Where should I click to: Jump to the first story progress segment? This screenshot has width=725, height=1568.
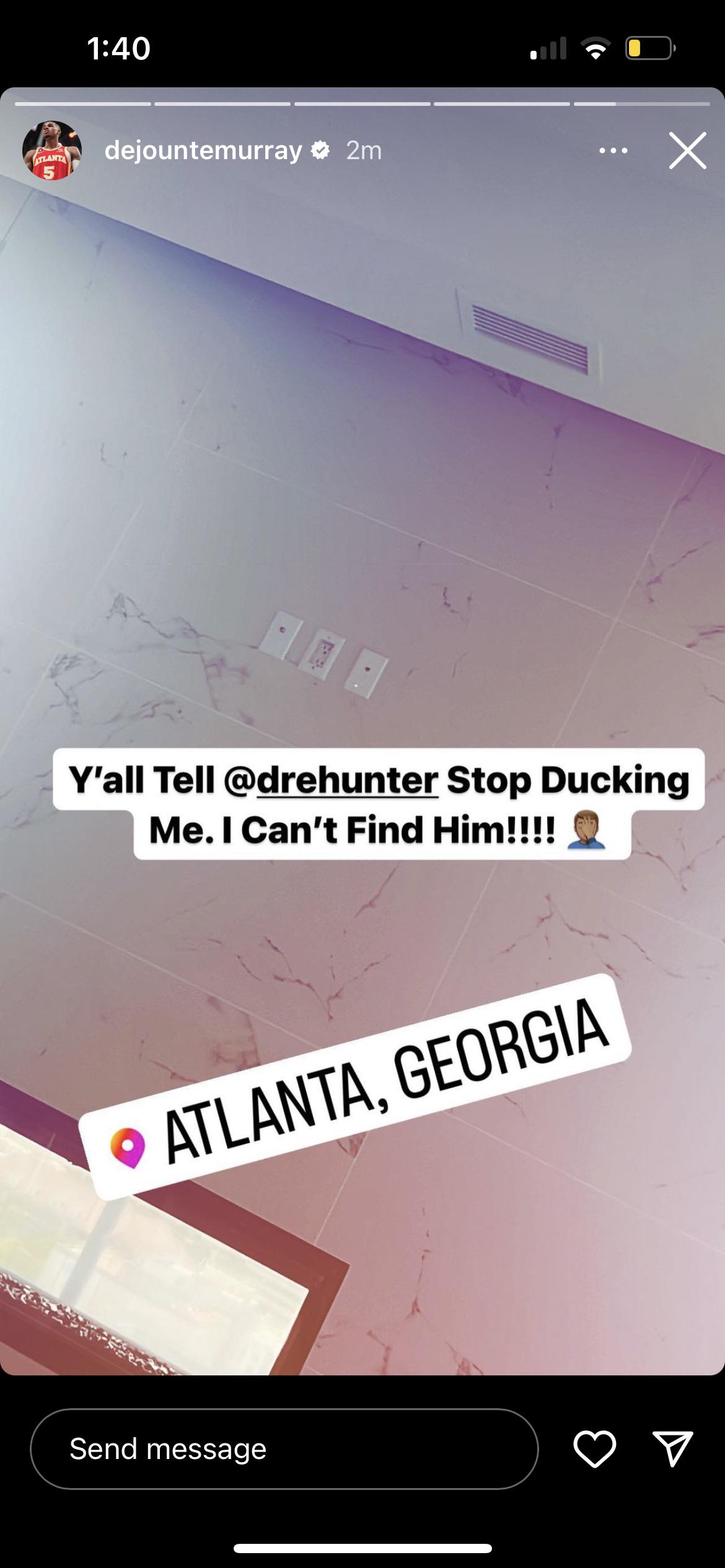click(83, 103)
